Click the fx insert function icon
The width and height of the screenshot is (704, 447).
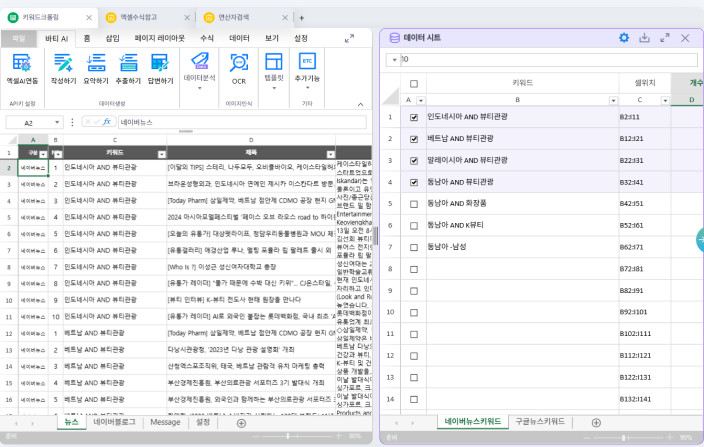click(107, 122)
